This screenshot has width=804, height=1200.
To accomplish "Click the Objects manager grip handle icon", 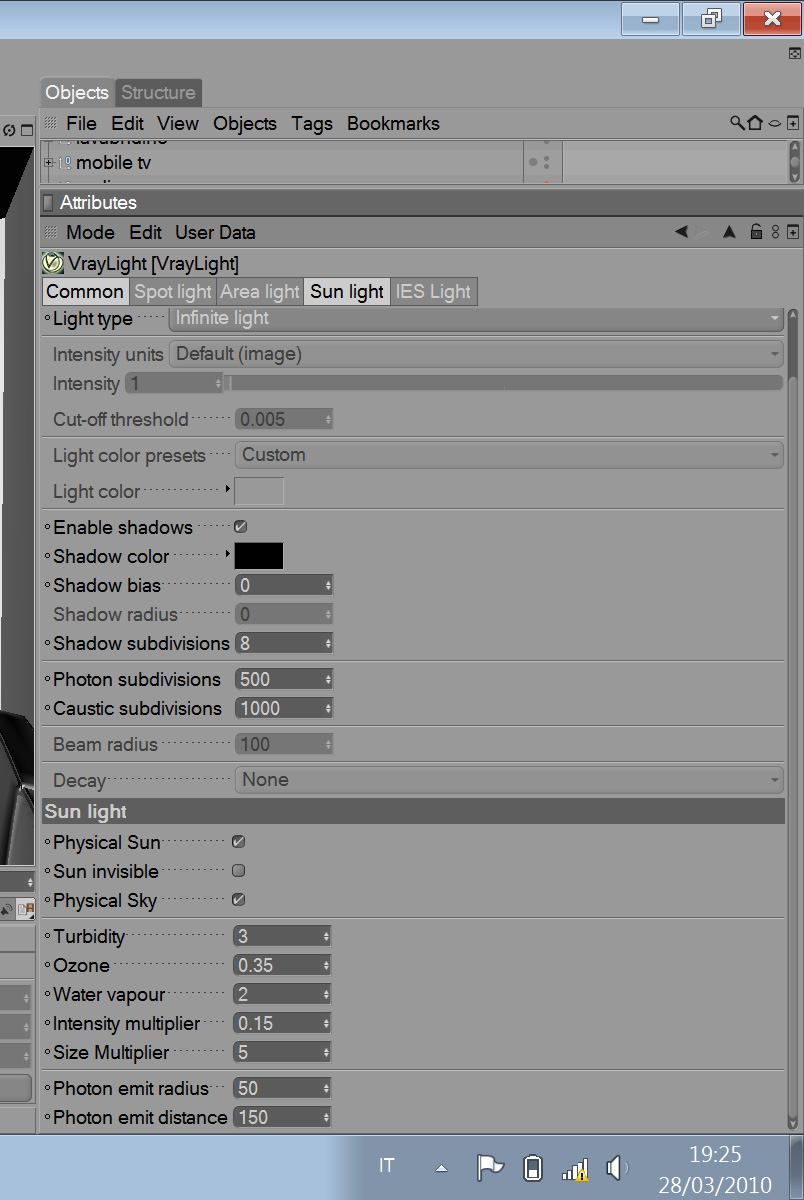I will click(51, 123).
